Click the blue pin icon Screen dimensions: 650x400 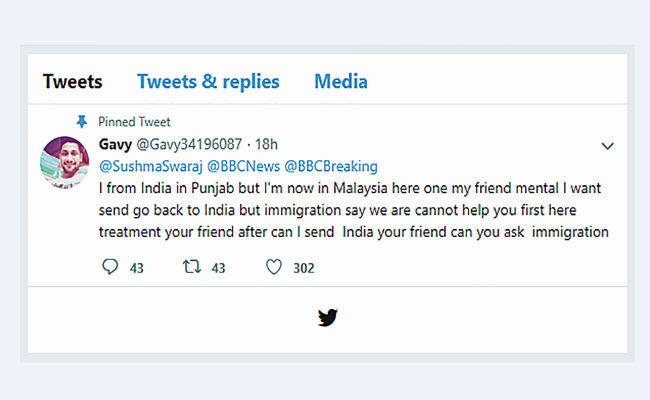click(x=82, y=122)
